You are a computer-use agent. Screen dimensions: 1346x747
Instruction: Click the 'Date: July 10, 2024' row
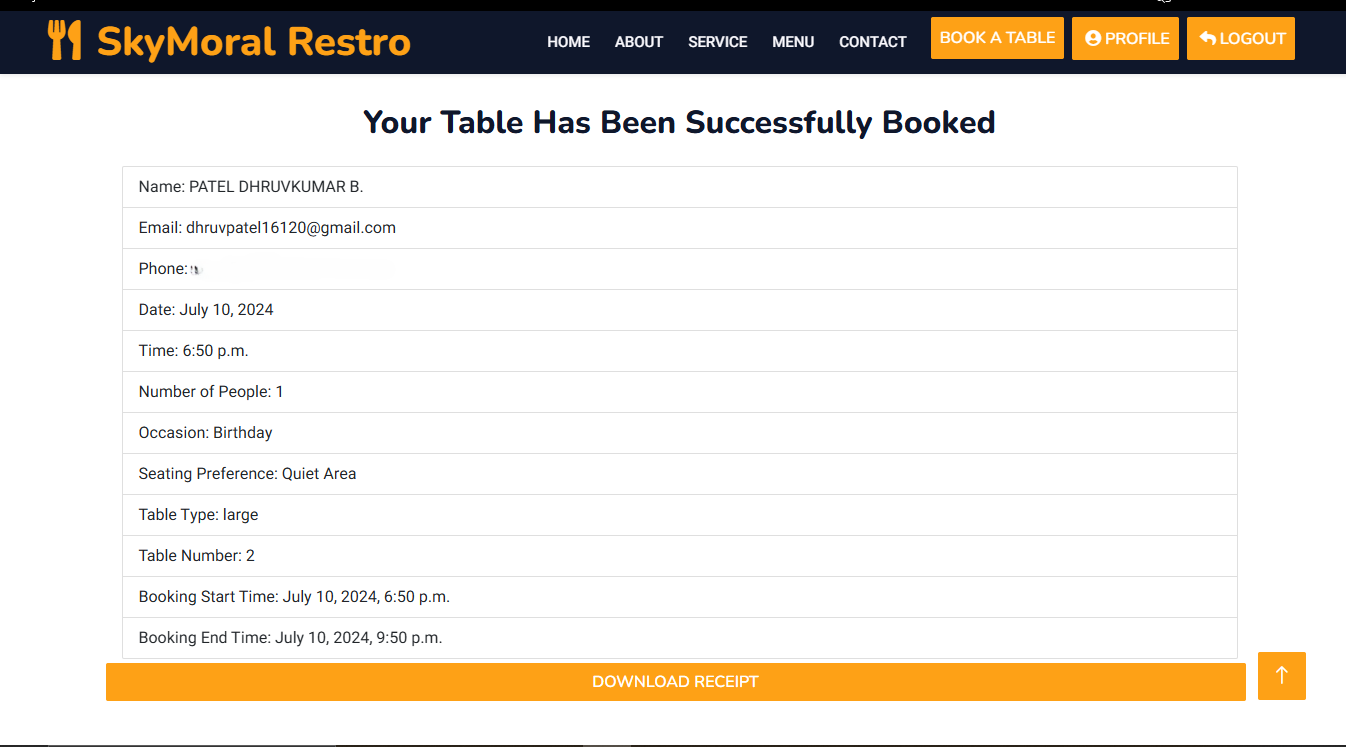[680, 310]
